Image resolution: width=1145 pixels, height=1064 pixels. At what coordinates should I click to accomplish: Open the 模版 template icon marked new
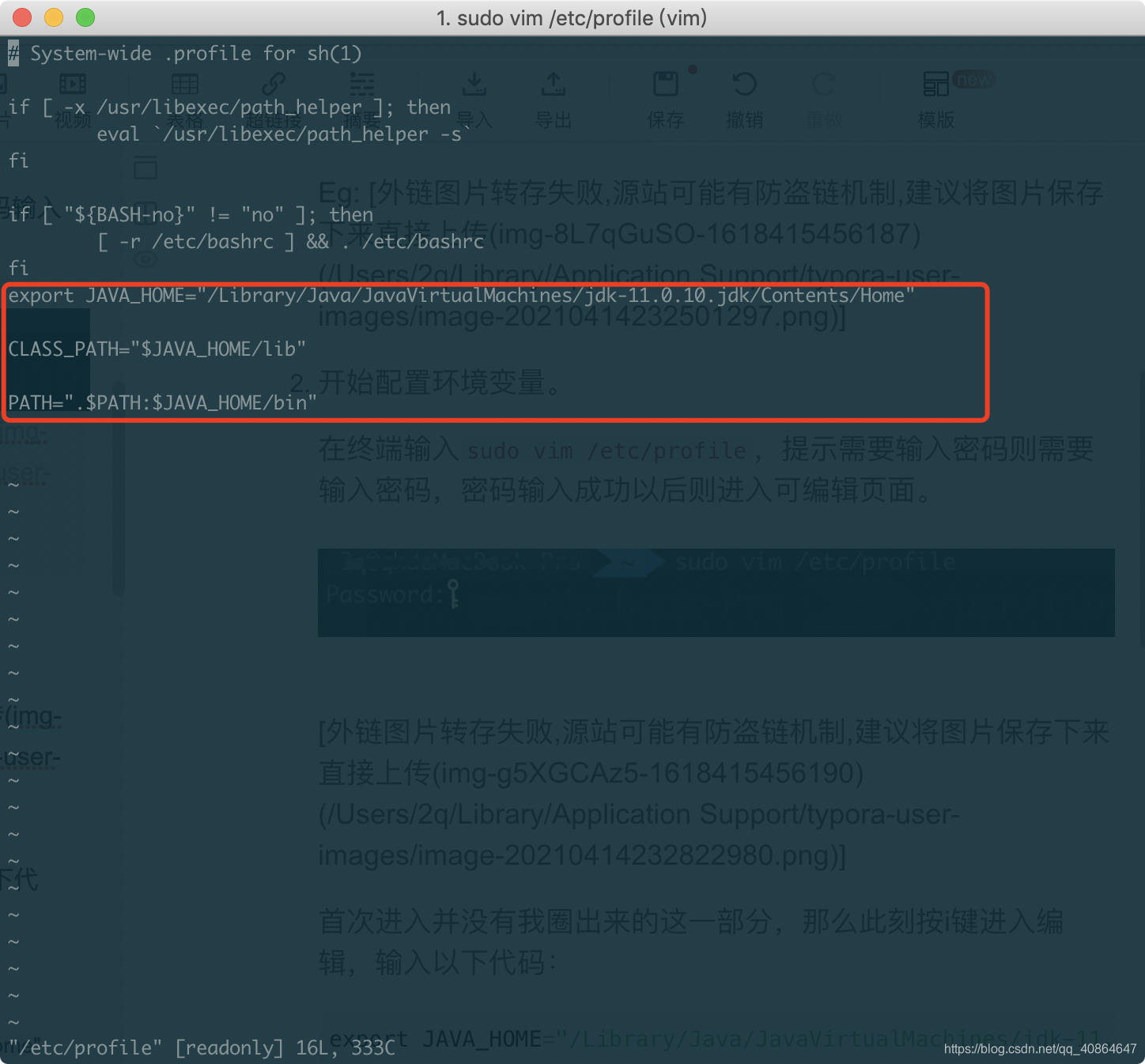[x=936, y=85]
